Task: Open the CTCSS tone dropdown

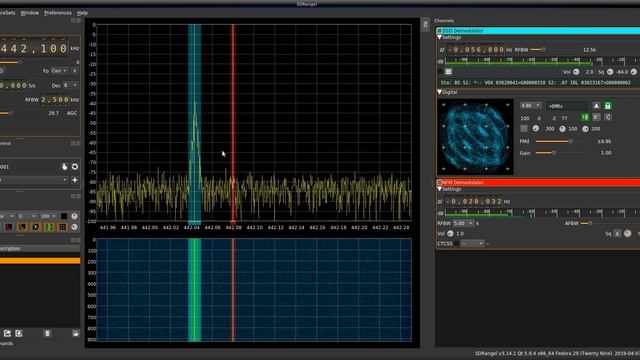Action: point(472,244)
